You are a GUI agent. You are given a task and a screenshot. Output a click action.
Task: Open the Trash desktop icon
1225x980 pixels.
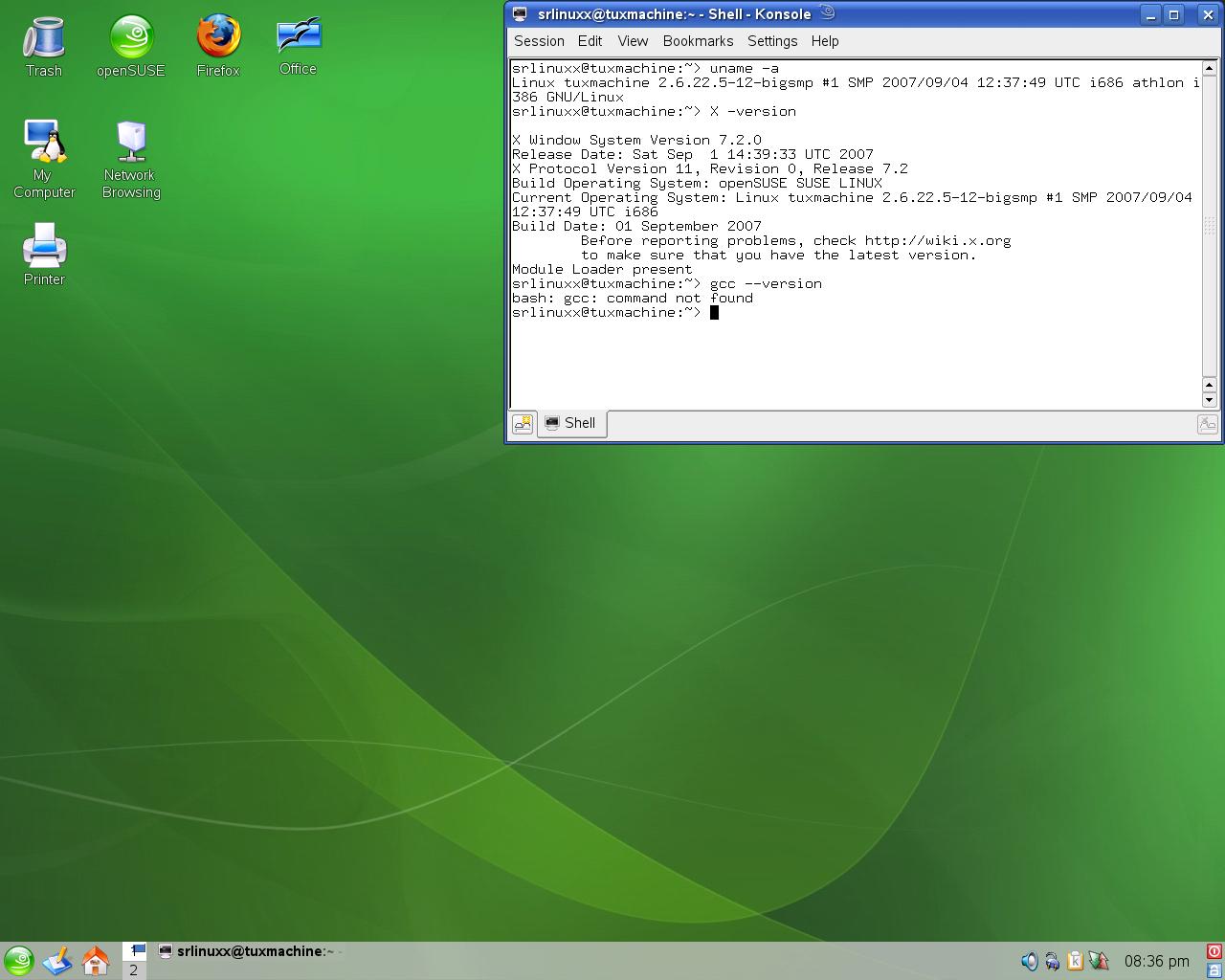coord(43,46)
